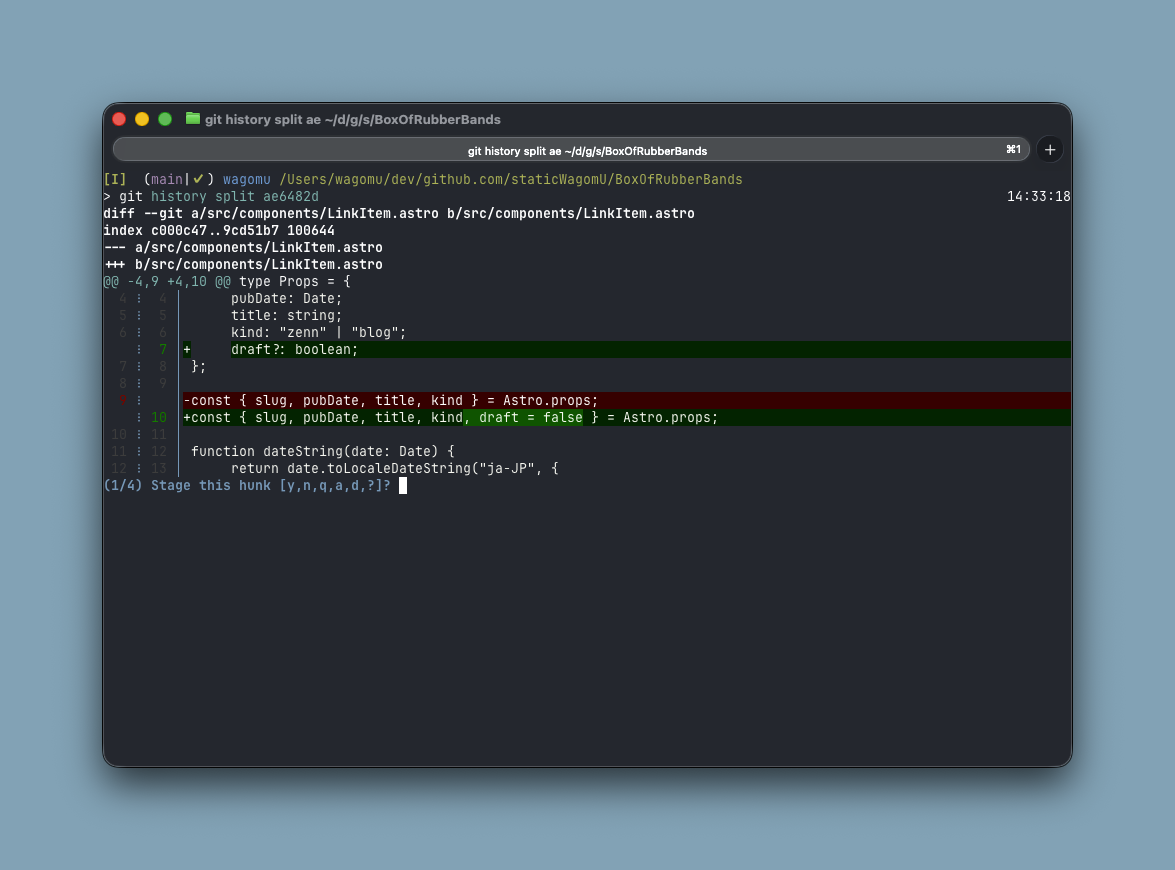Click the cursor after Stage this hunk prompt
The width and height of the screenshot is (1175, 870).
tap(403, 485)
